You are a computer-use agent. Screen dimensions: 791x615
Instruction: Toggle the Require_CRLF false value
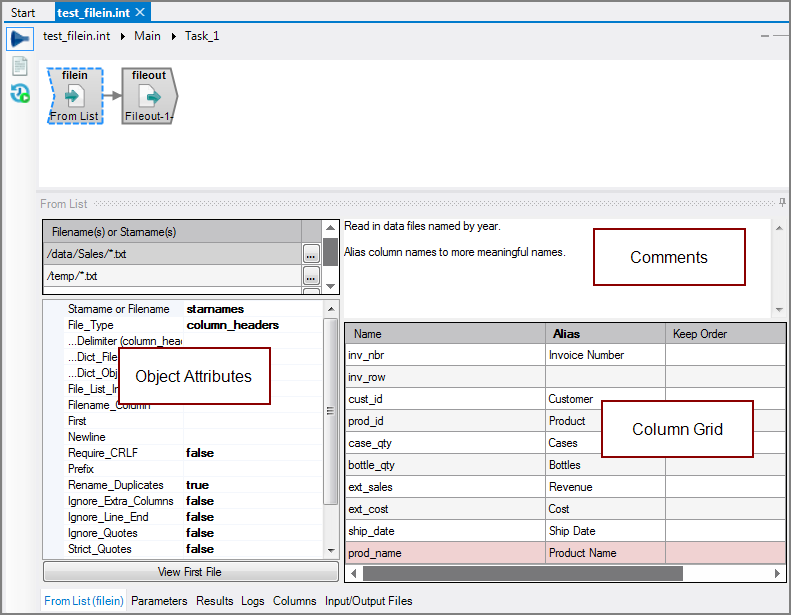pos(200,453)
